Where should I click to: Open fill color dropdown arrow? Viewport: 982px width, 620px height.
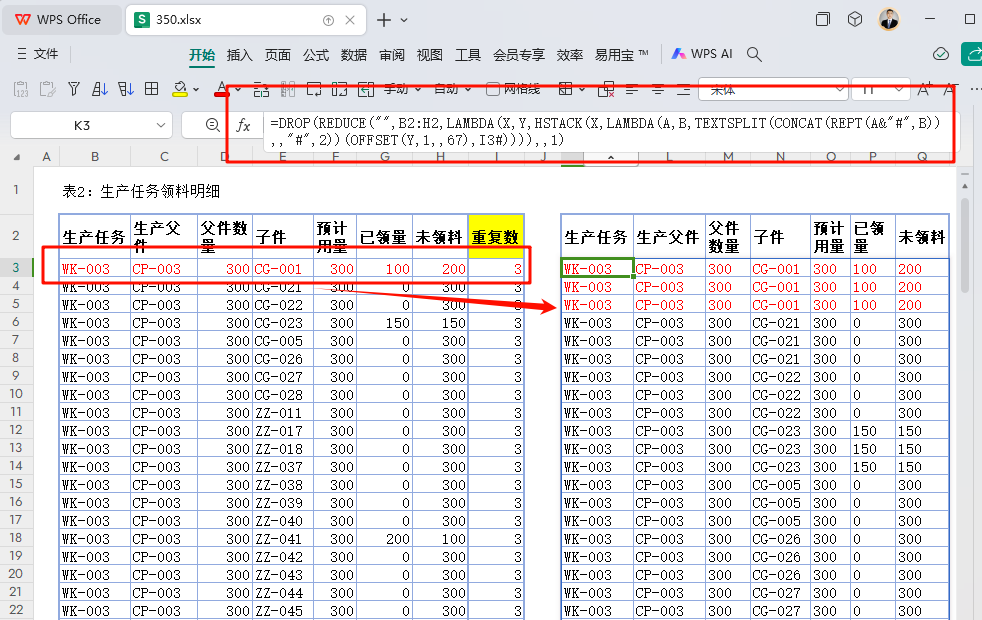196,90
